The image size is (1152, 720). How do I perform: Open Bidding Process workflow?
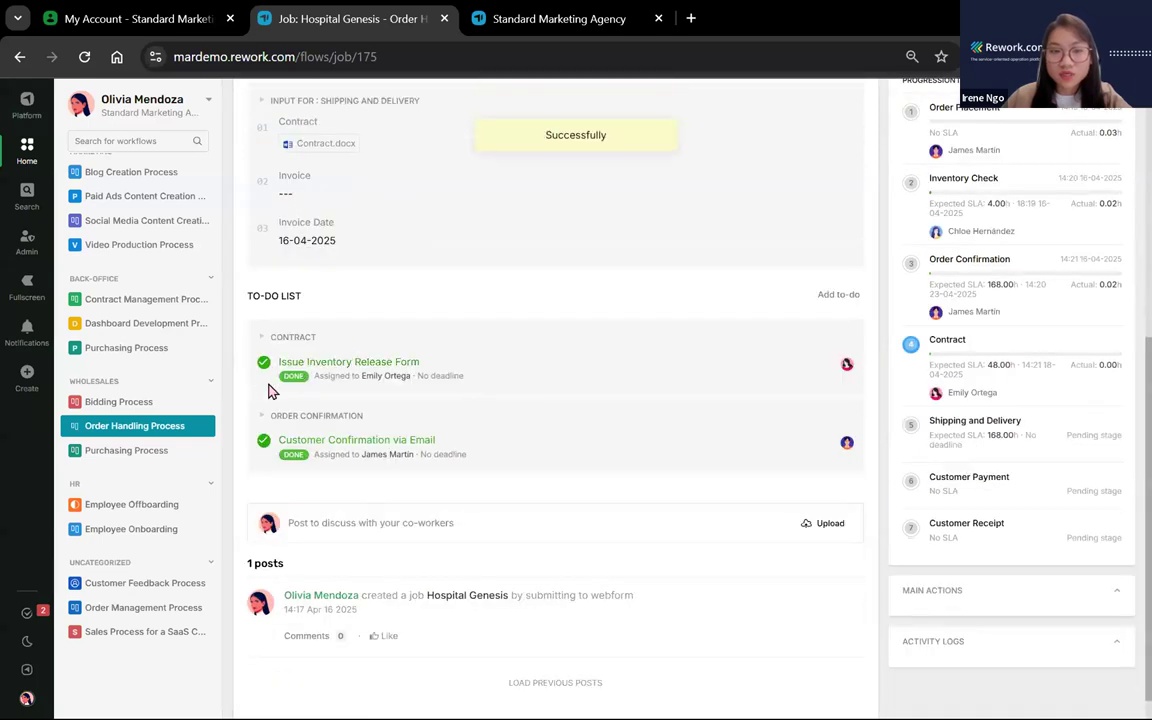click(118, 402)
